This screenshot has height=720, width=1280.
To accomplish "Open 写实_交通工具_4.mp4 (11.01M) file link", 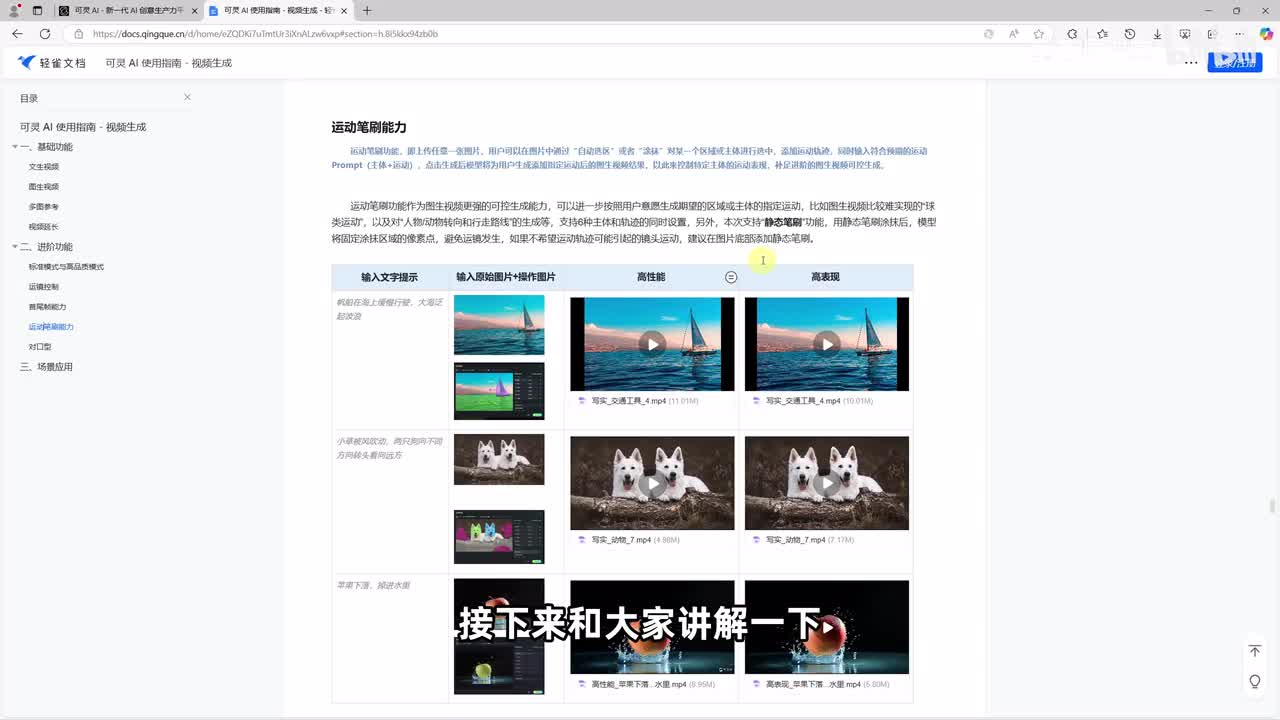I will click(637, 401).
